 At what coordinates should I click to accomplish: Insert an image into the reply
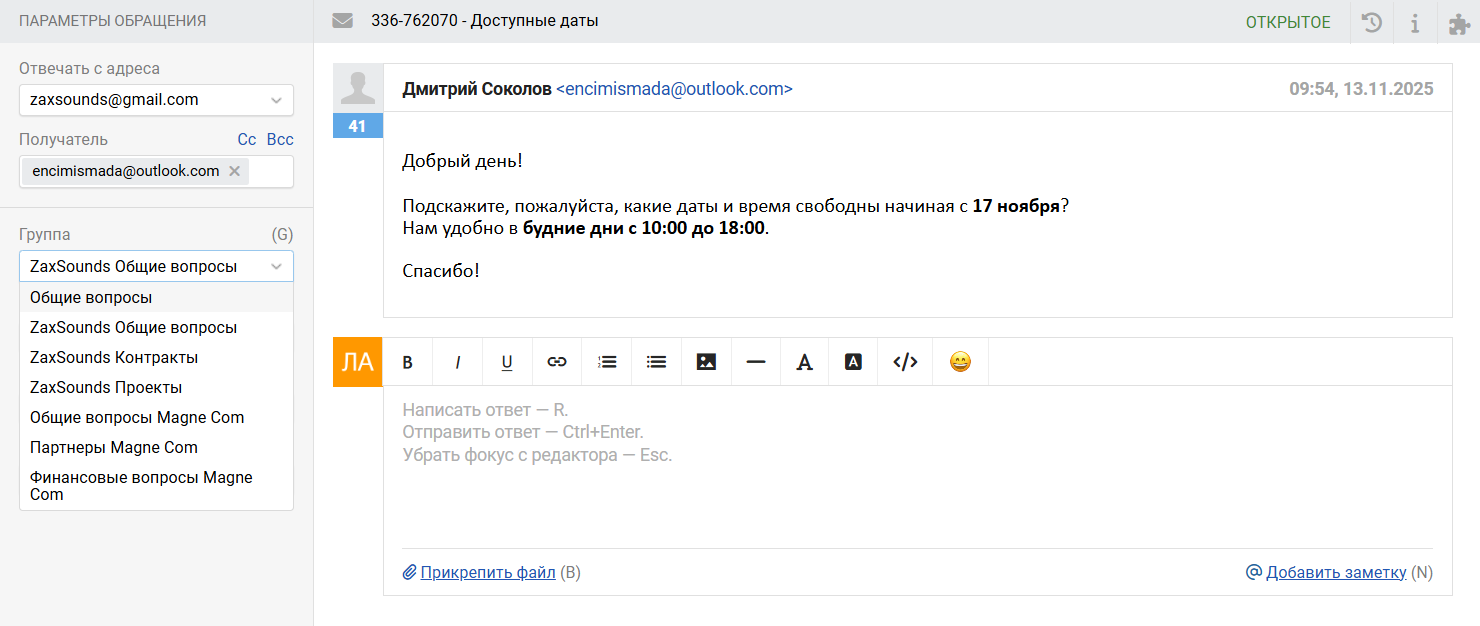pyautogui.click(x=706, y=362)
